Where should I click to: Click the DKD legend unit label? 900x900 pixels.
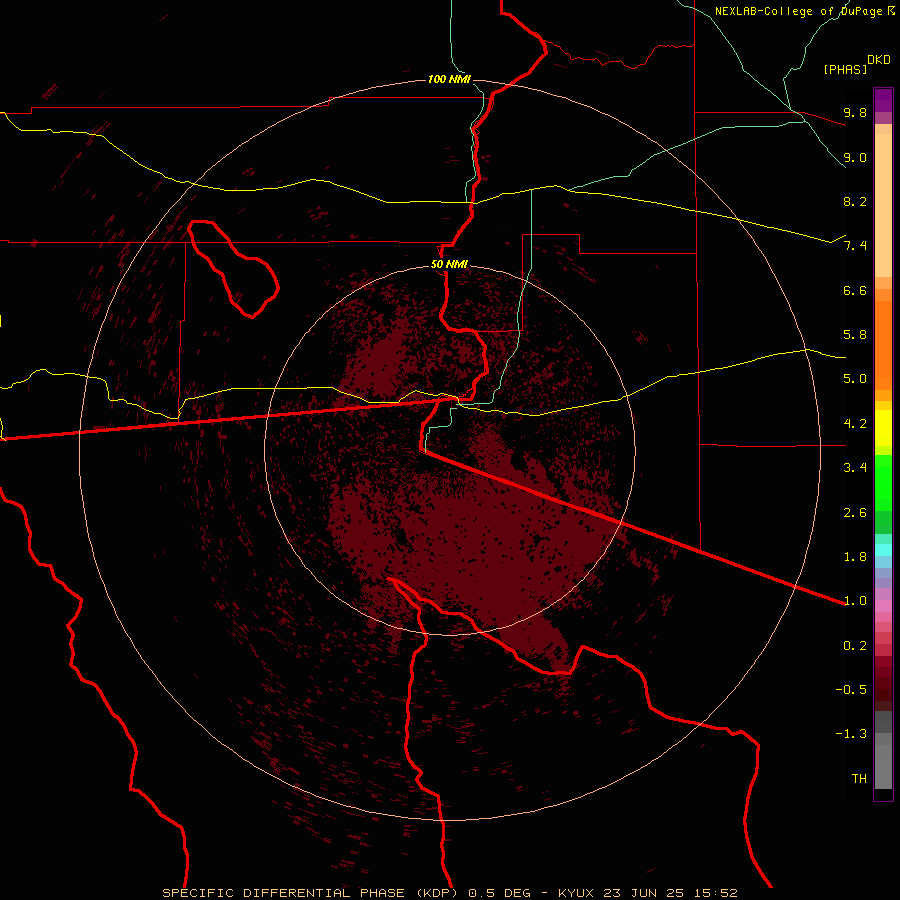point(878,60)
